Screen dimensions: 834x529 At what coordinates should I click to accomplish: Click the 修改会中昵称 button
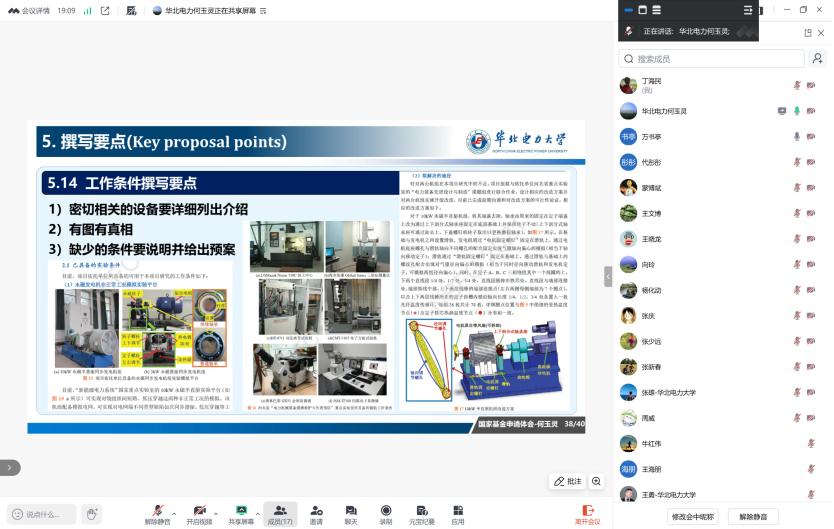pos(692,516)
